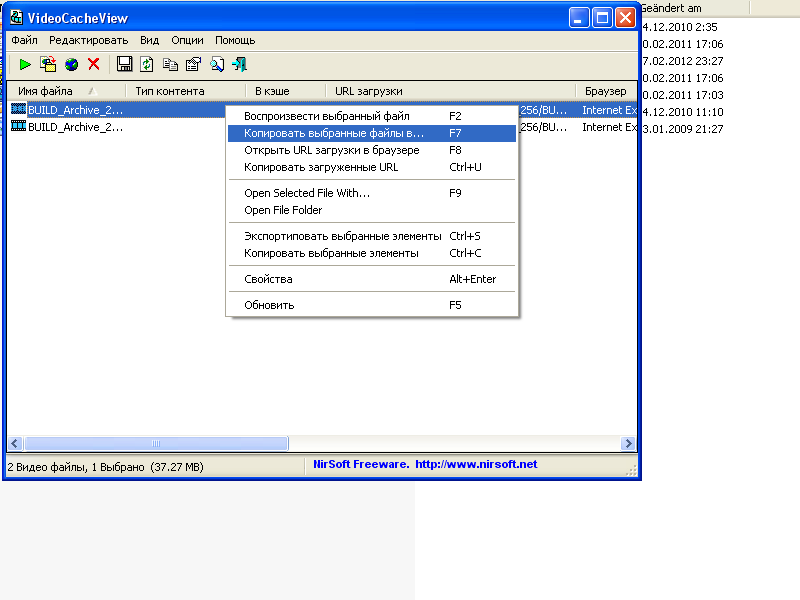Click 256/BU… URL cell in the unselected row
The height and width of the screenshot is (600, 800).
pyautogui.click(x=543, y=127)
